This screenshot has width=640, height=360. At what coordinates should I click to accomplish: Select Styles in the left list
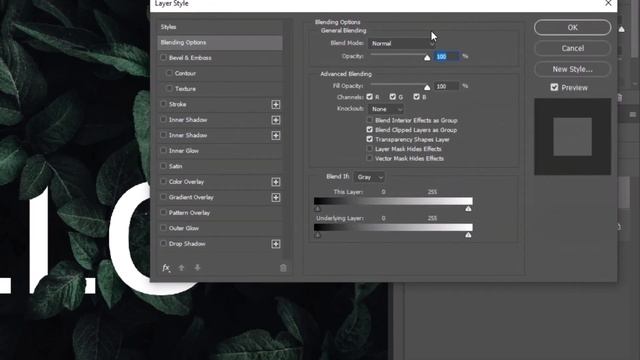point(220,27)
